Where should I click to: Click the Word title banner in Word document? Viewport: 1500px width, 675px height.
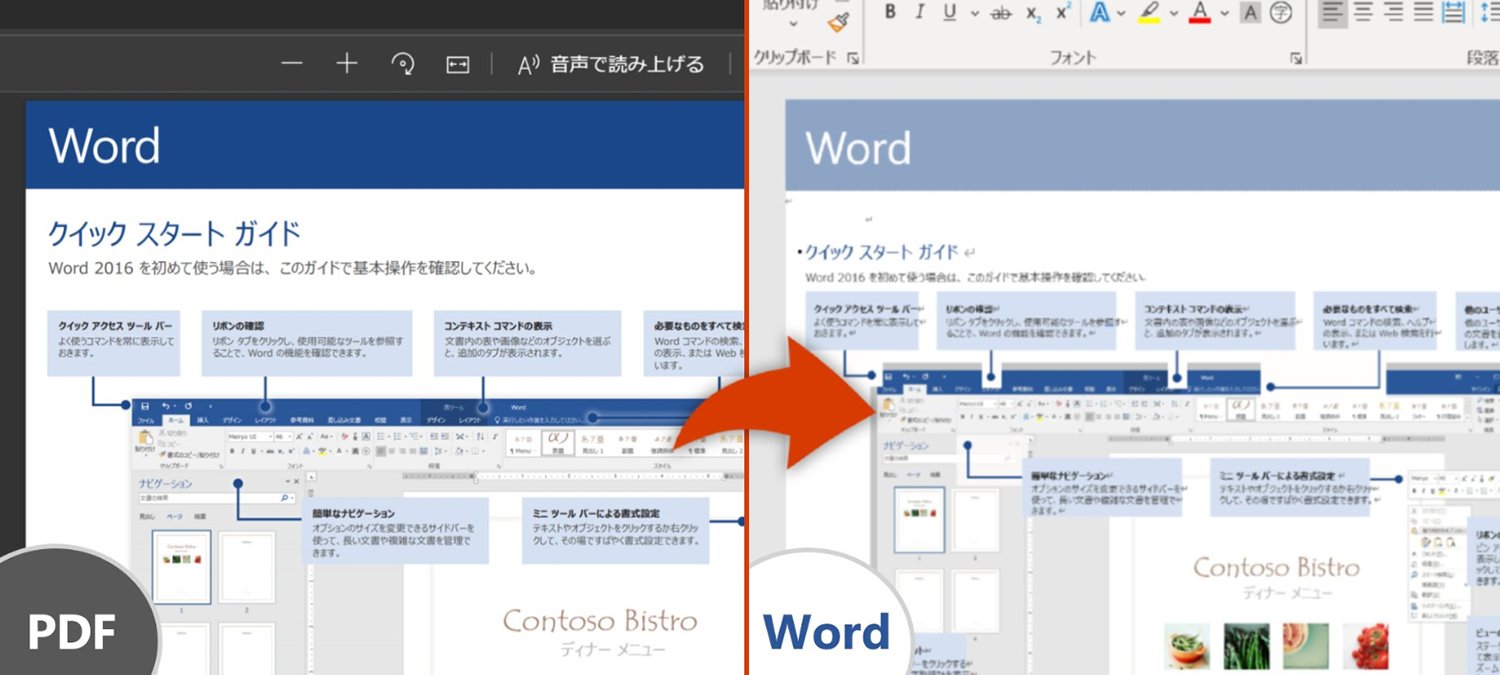click(x=1142, y=145)
